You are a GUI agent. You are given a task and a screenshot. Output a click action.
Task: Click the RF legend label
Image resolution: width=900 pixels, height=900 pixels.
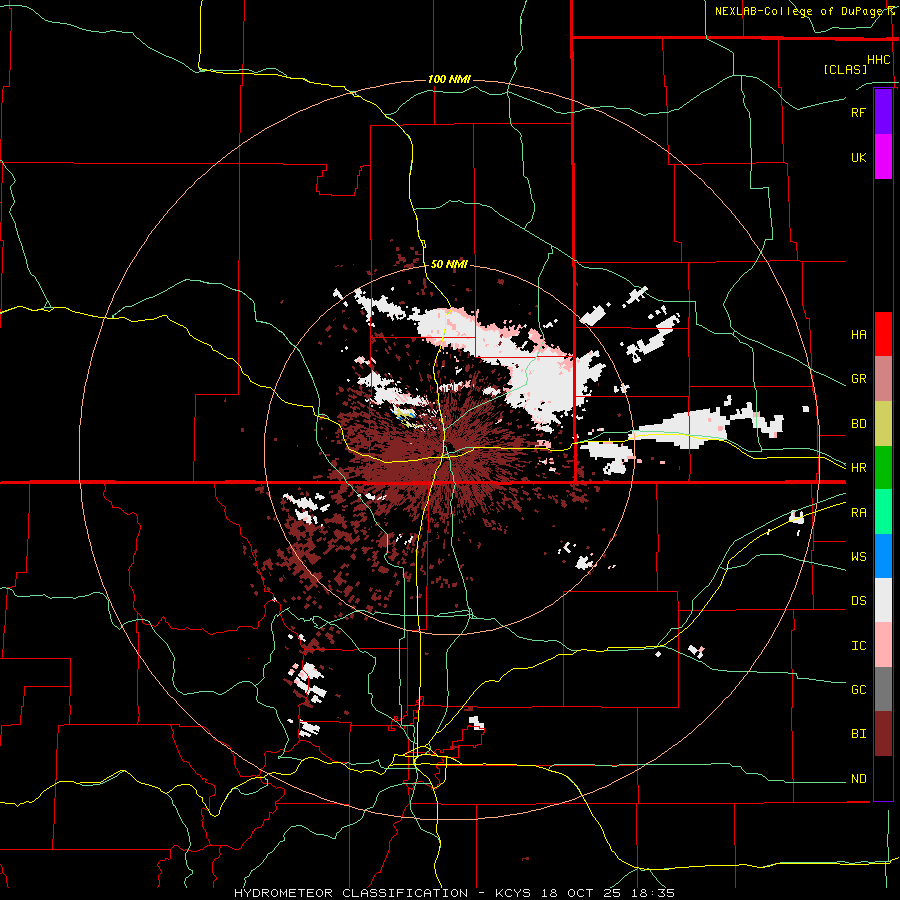[x=858, y=112]
